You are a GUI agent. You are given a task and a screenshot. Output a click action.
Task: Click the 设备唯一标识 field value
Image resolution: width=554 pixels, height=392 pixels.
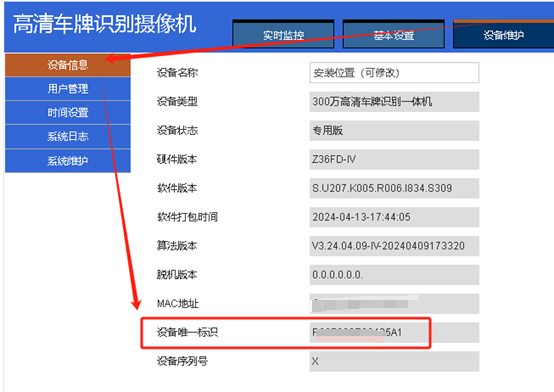point(394,332)
